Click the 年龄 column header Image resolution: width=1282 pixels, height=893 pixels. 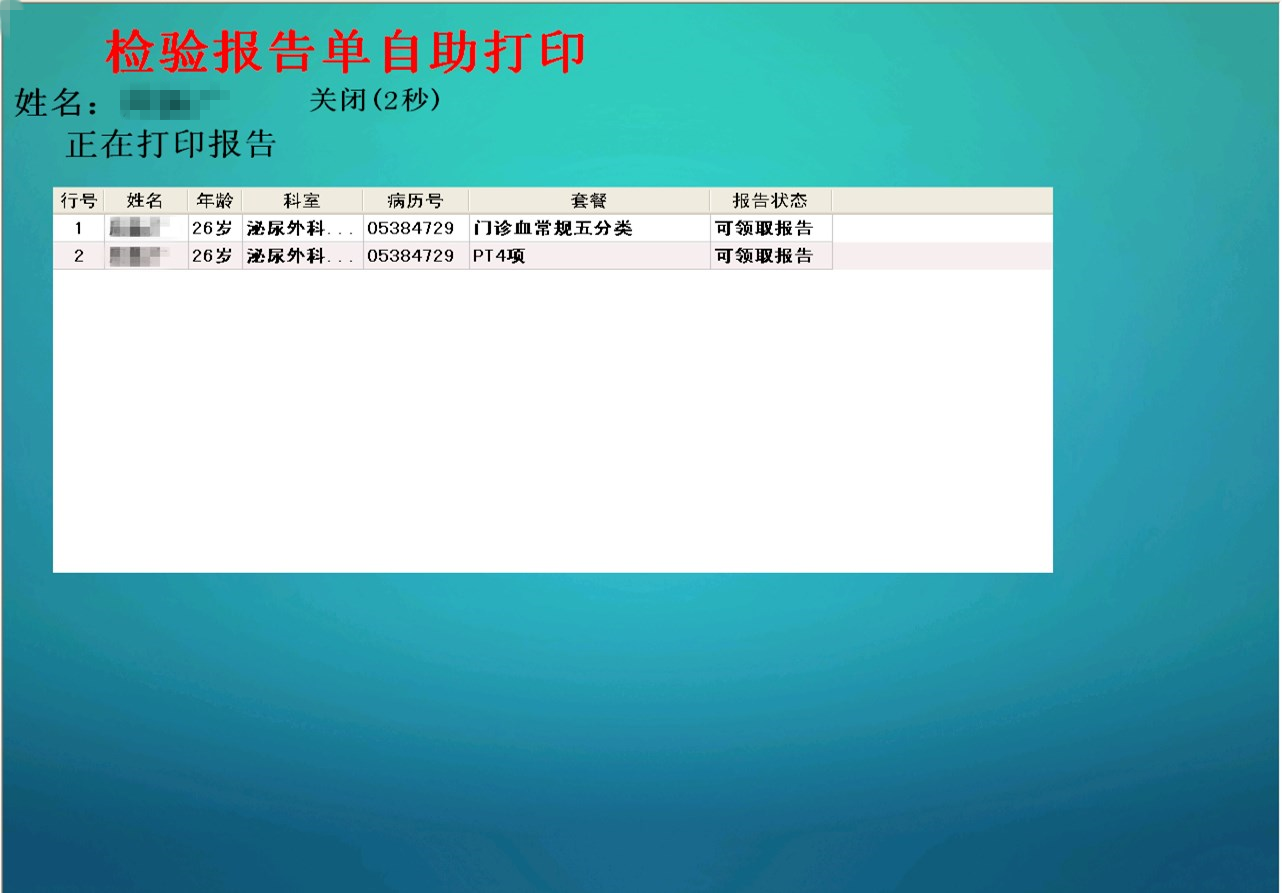(214, 200)
